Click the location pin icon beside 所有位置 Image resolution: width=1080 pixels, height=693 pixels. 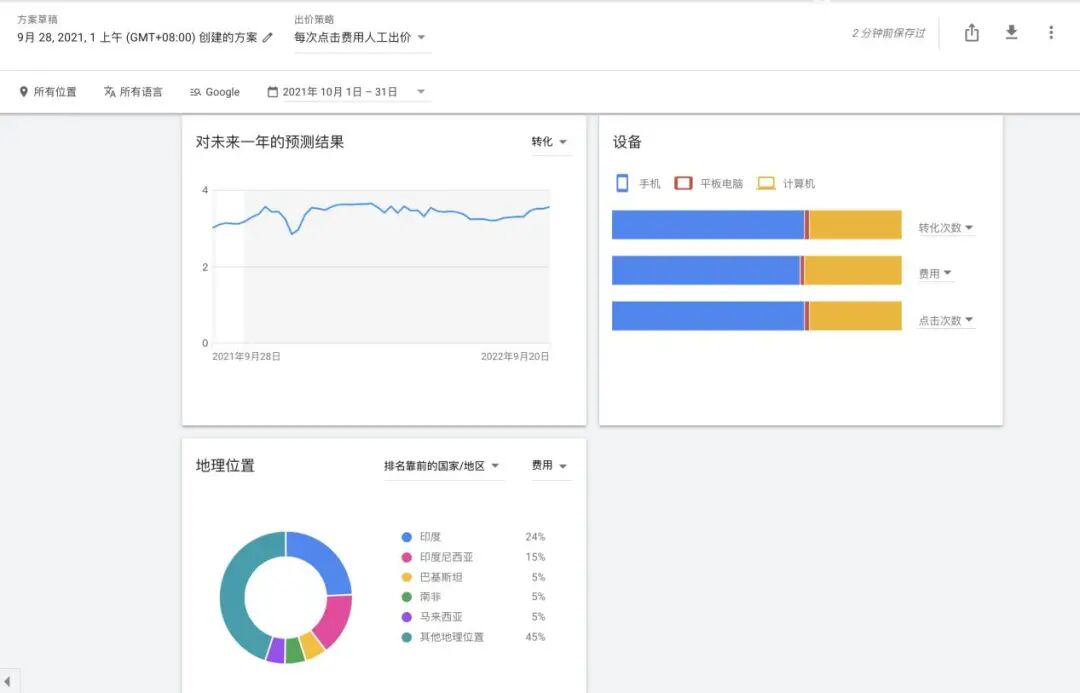pos(23,91)
